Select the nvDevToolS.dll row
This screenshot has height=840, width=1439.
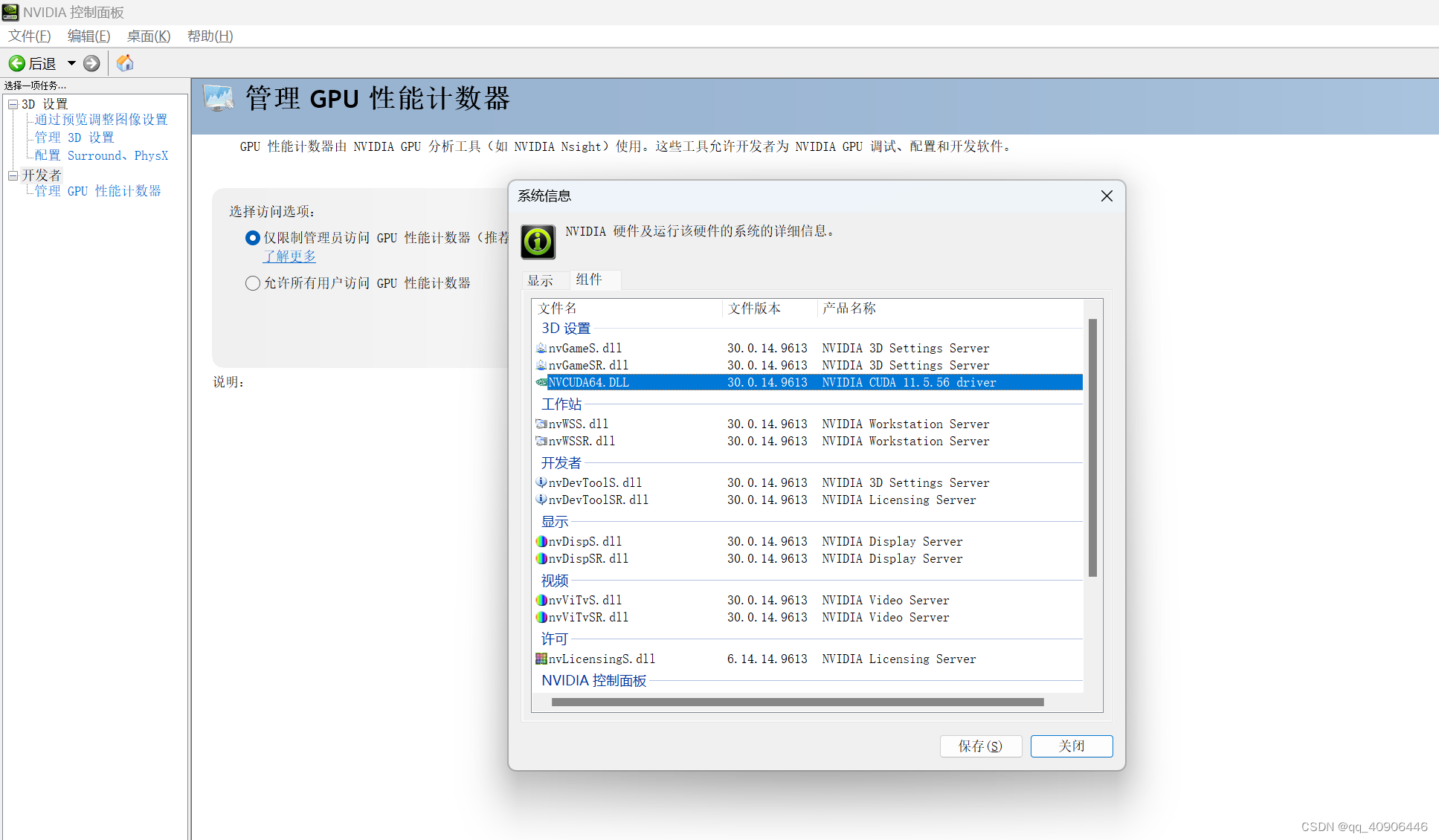click(808, 482)
